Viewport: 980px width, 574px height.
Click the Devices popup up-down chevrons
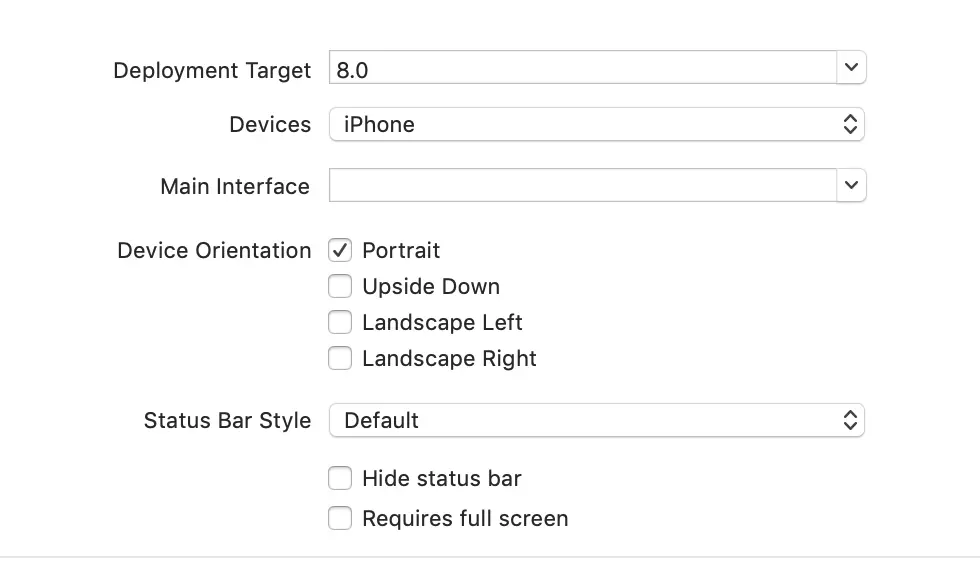tap(850, 125)
